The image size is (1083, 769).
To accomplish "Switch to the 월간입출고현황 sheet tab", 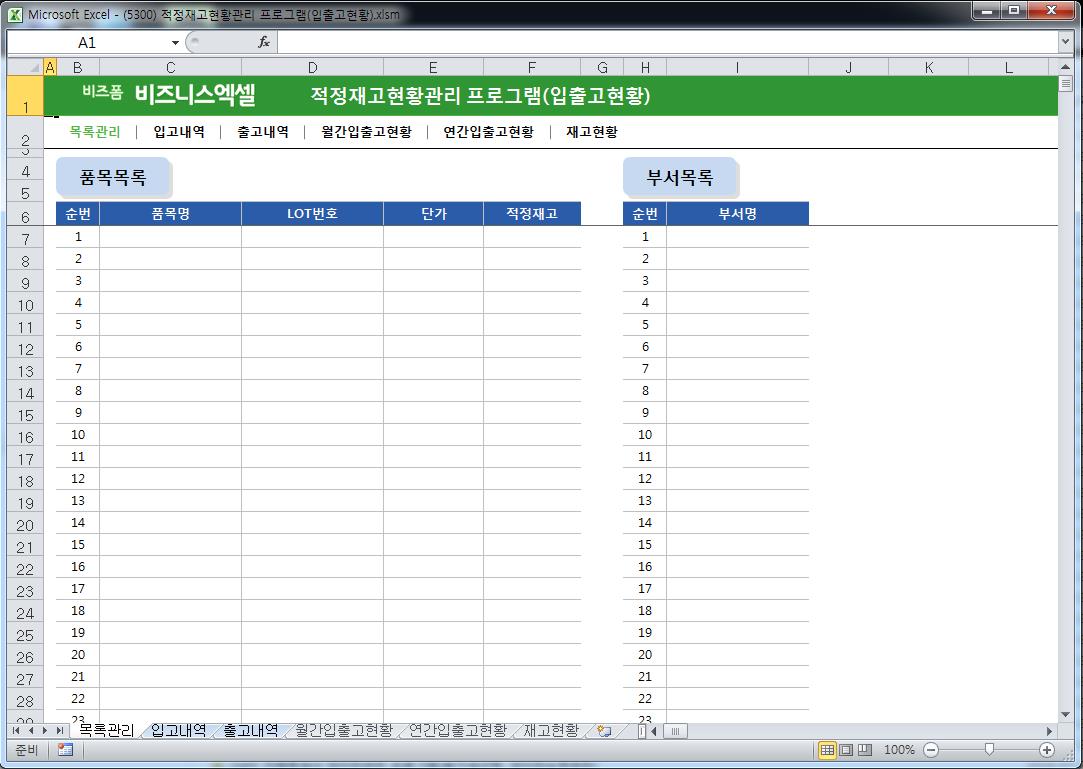I will (x=343, y=730).
